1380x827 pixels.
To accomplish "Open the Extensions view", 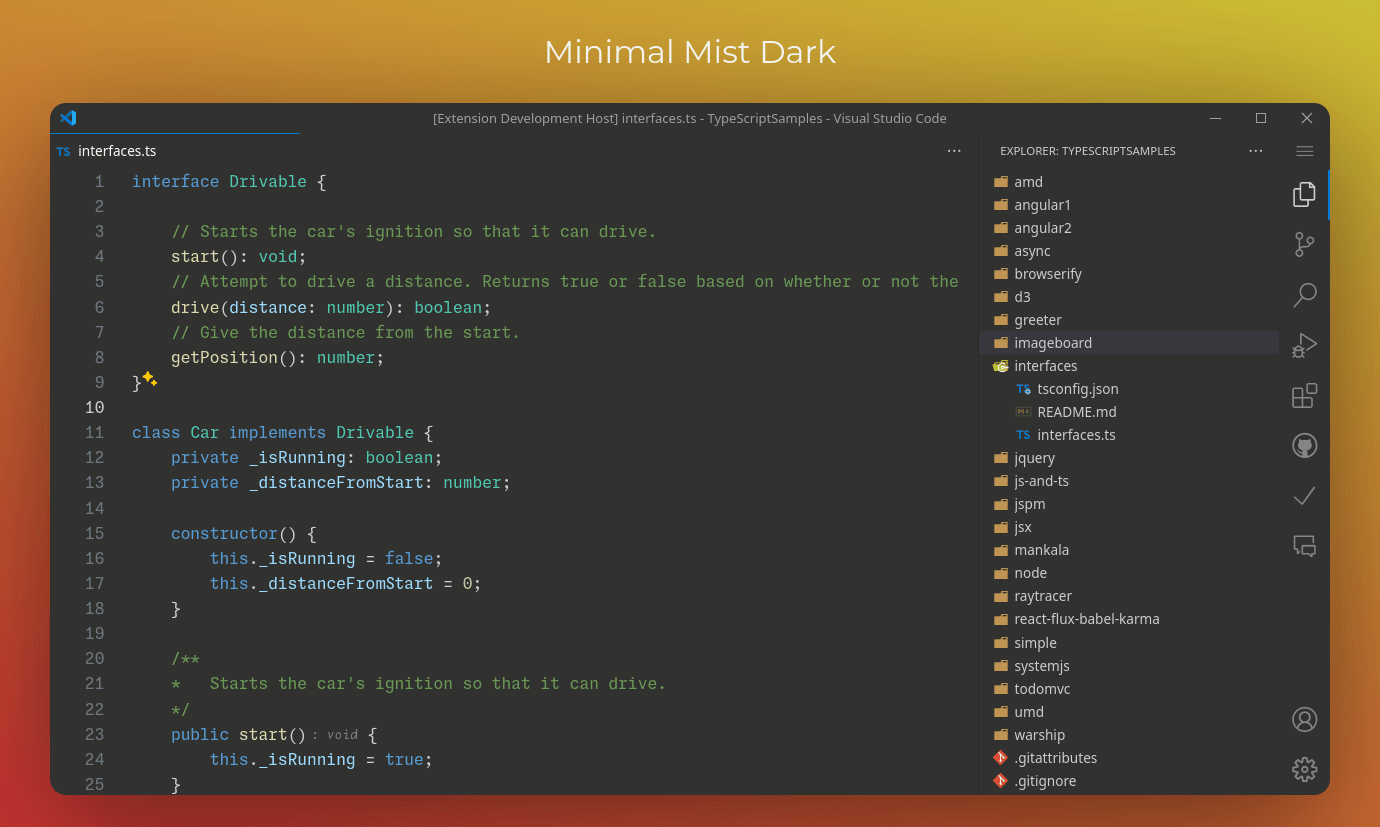I will 1304,395.
